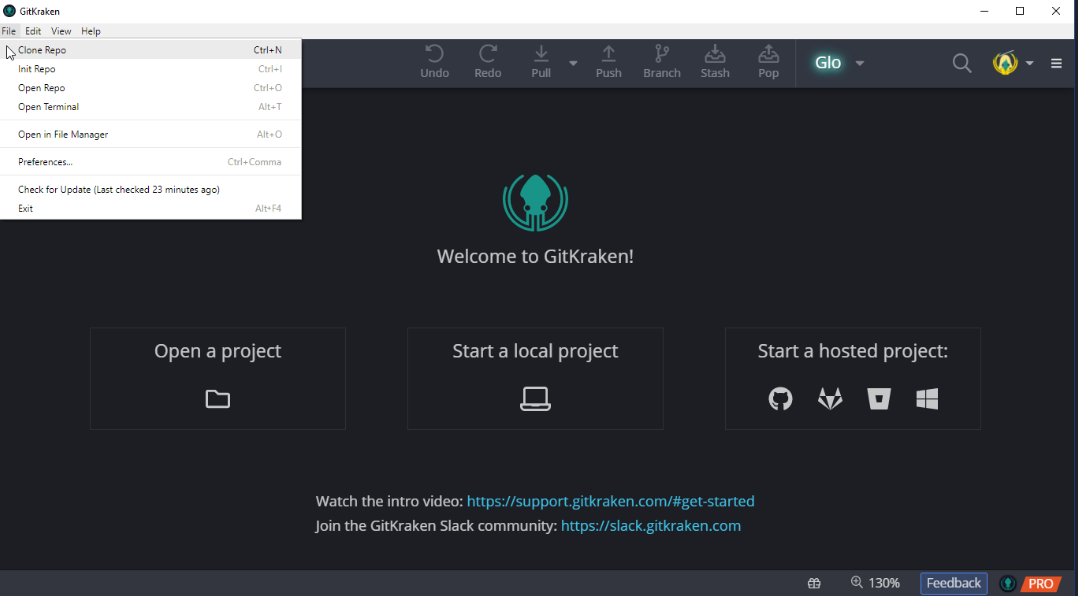The image size is (1078, 596).
Task: Open the slack.gitkraken.com link
Action: pos(650,526)
